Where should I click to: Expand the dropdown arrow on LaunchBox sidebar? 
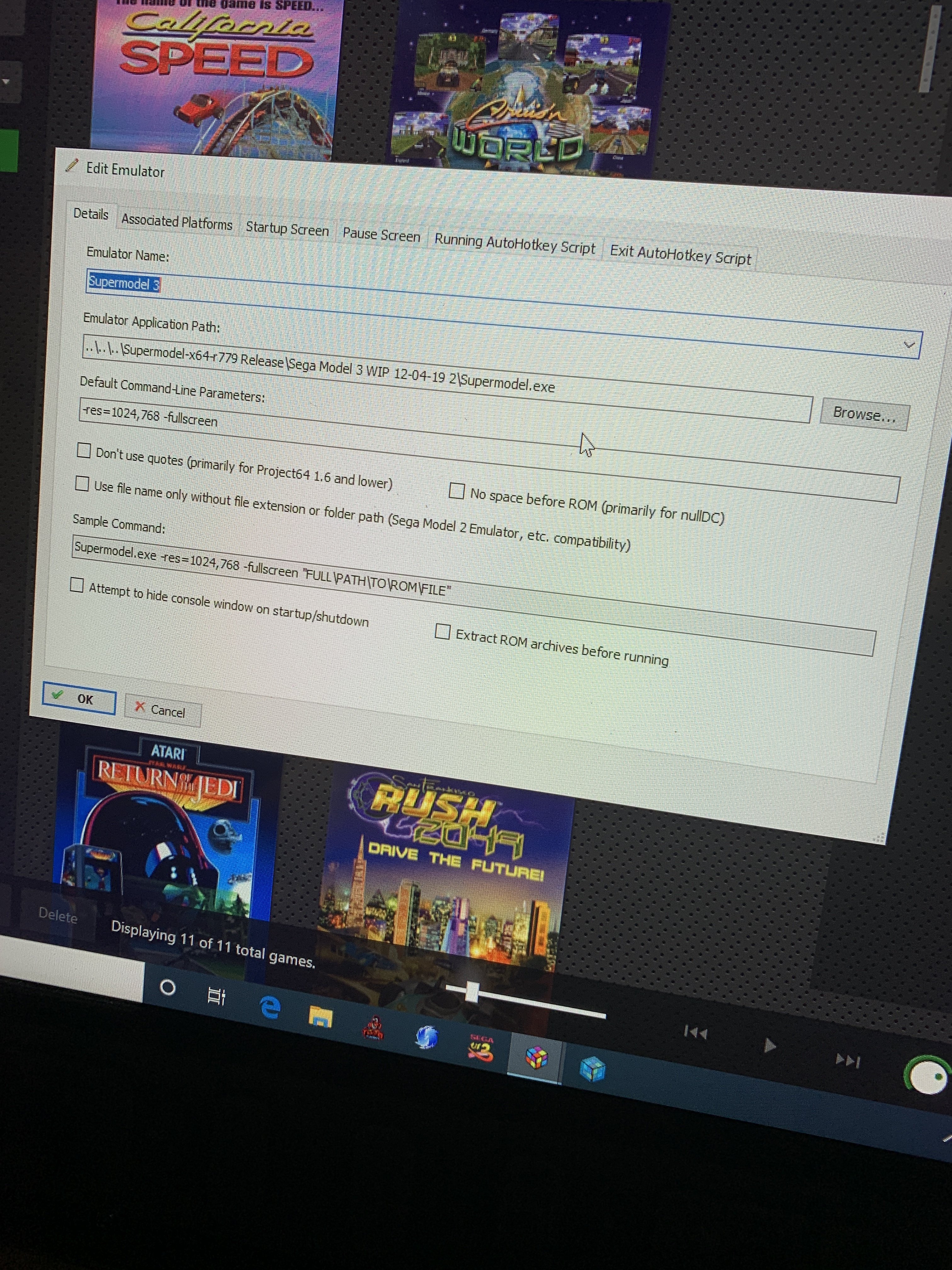coord(6,82)
